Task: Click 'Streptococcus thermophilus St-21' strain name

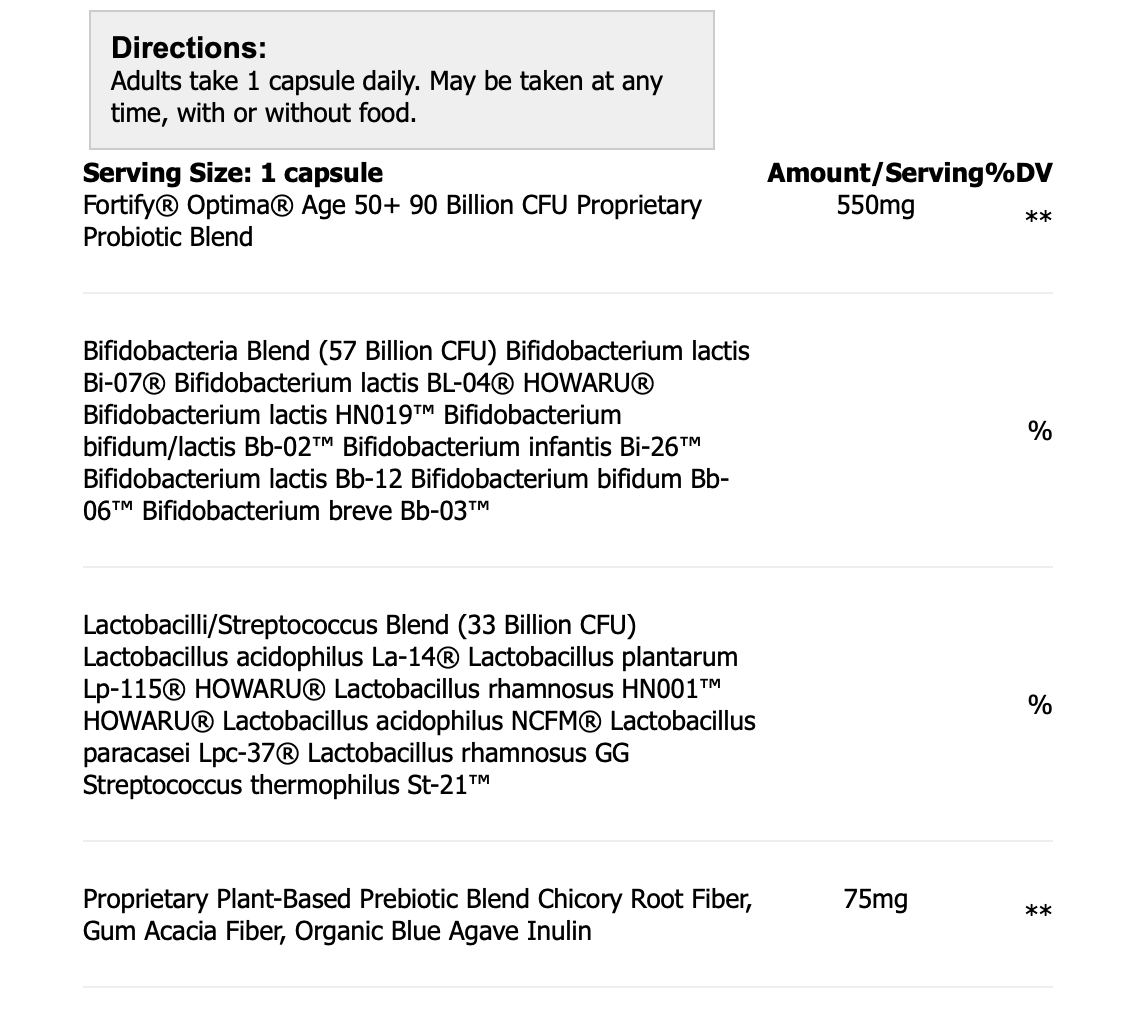Action: pos(287,785)
